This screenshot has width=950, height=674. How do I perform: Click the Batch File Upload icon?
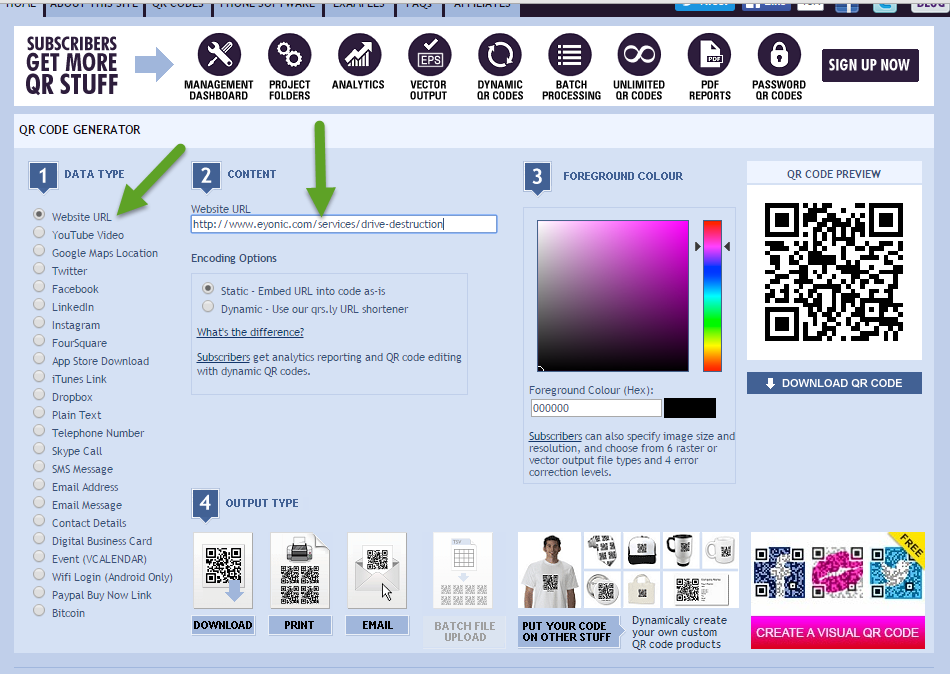463,571
